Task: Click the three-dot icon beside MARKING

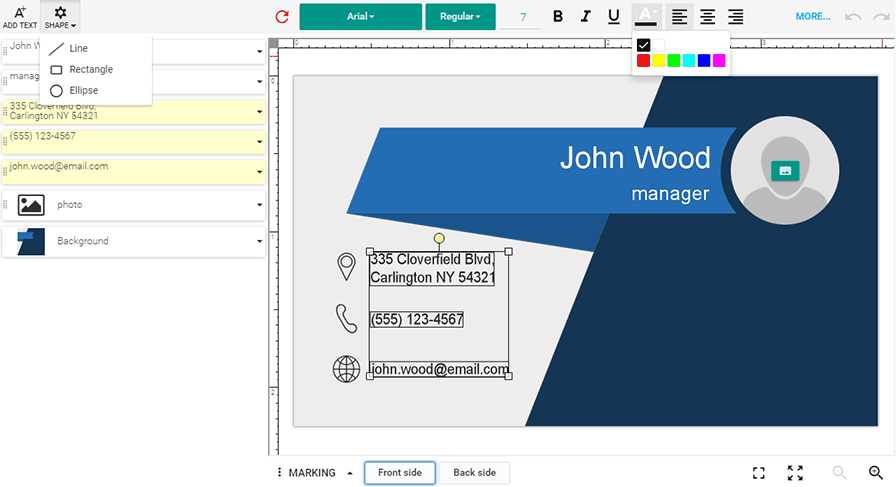Action: tap(279, 472)
